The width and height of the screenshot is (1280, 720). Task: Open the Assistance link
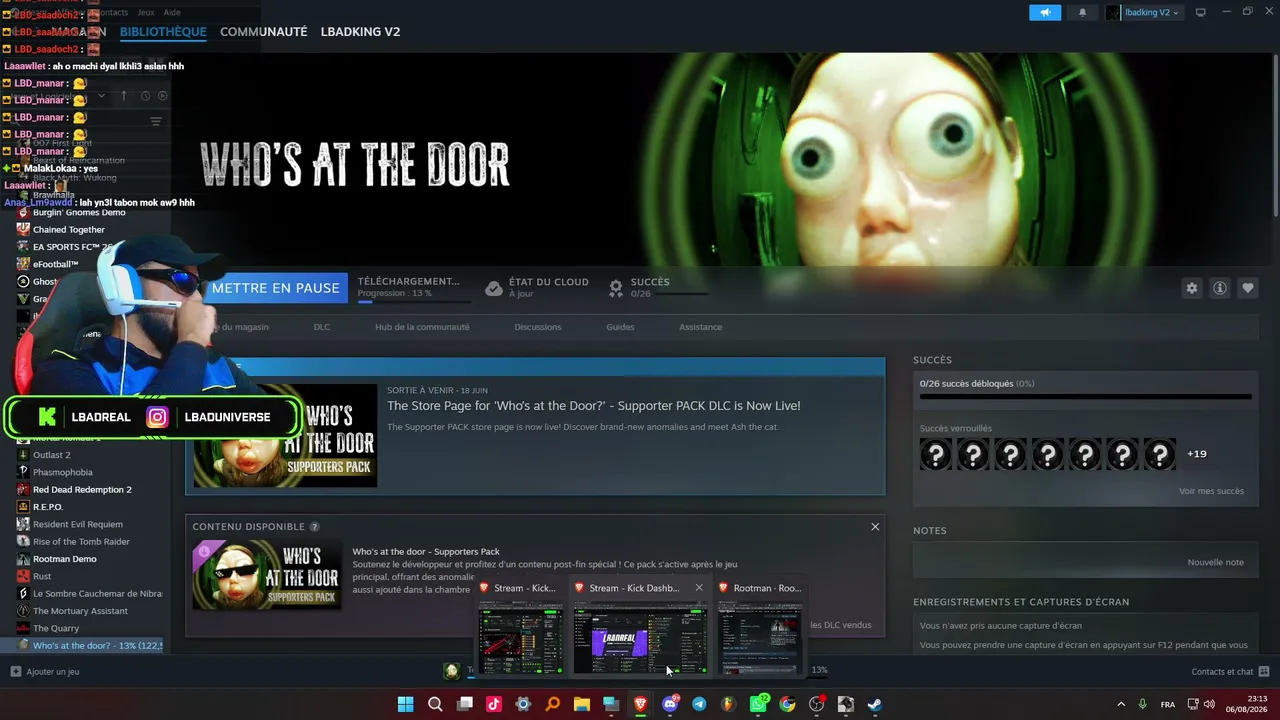(x=700, y=327)
